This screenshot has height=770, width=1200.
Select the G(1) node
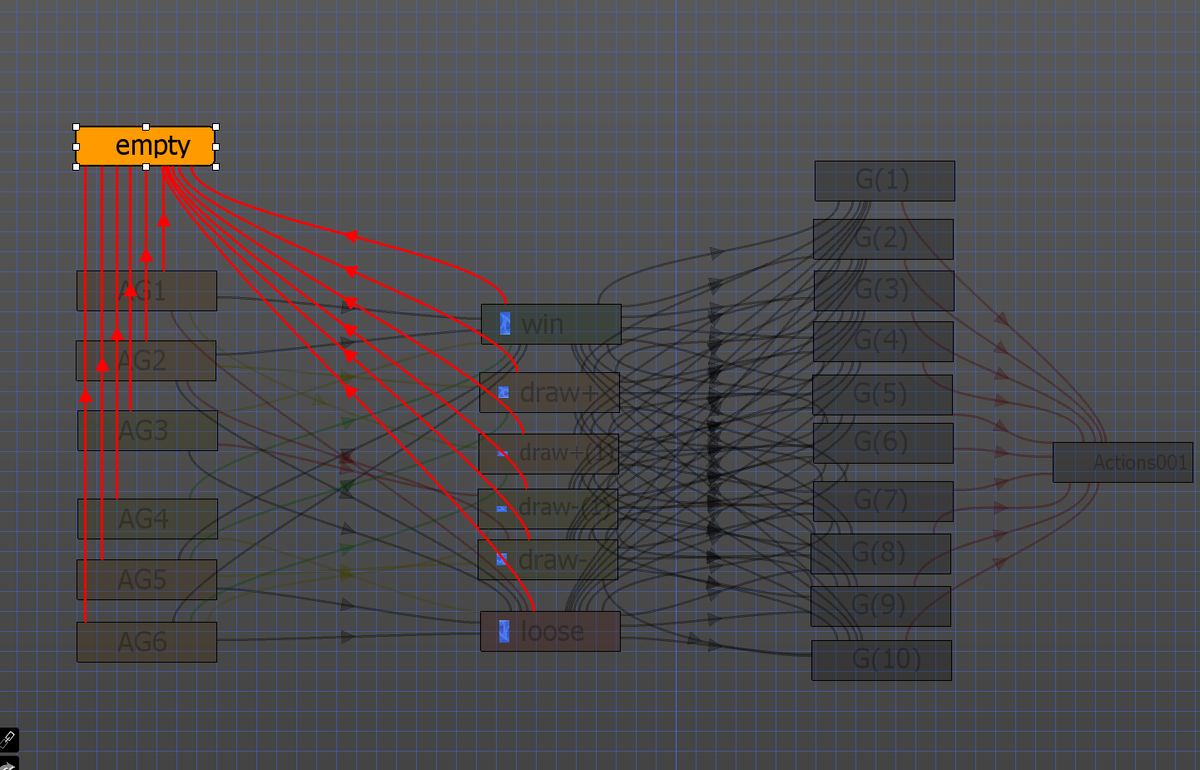click(x=885, y=181)
